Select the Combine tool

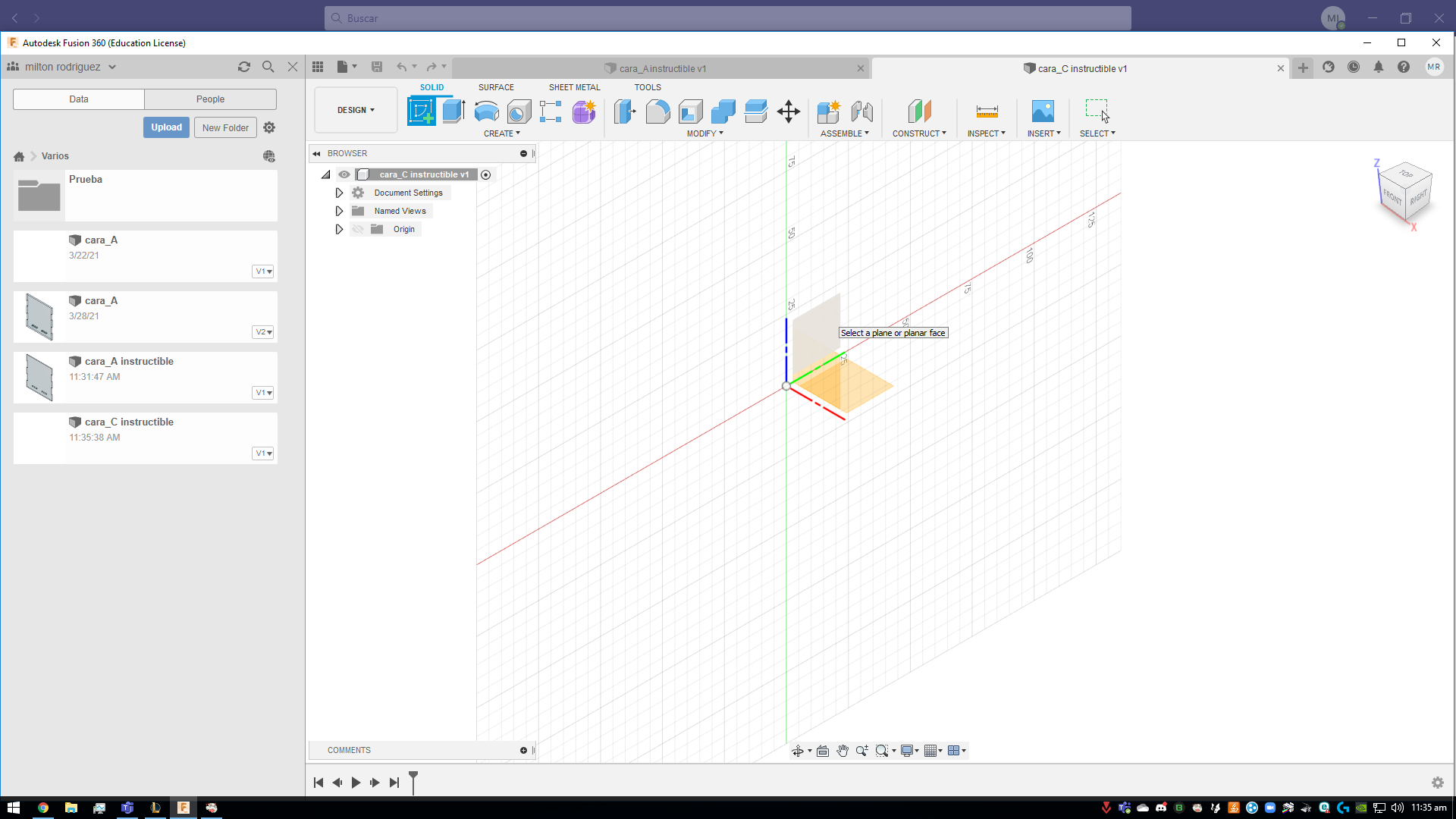(723, 111)
